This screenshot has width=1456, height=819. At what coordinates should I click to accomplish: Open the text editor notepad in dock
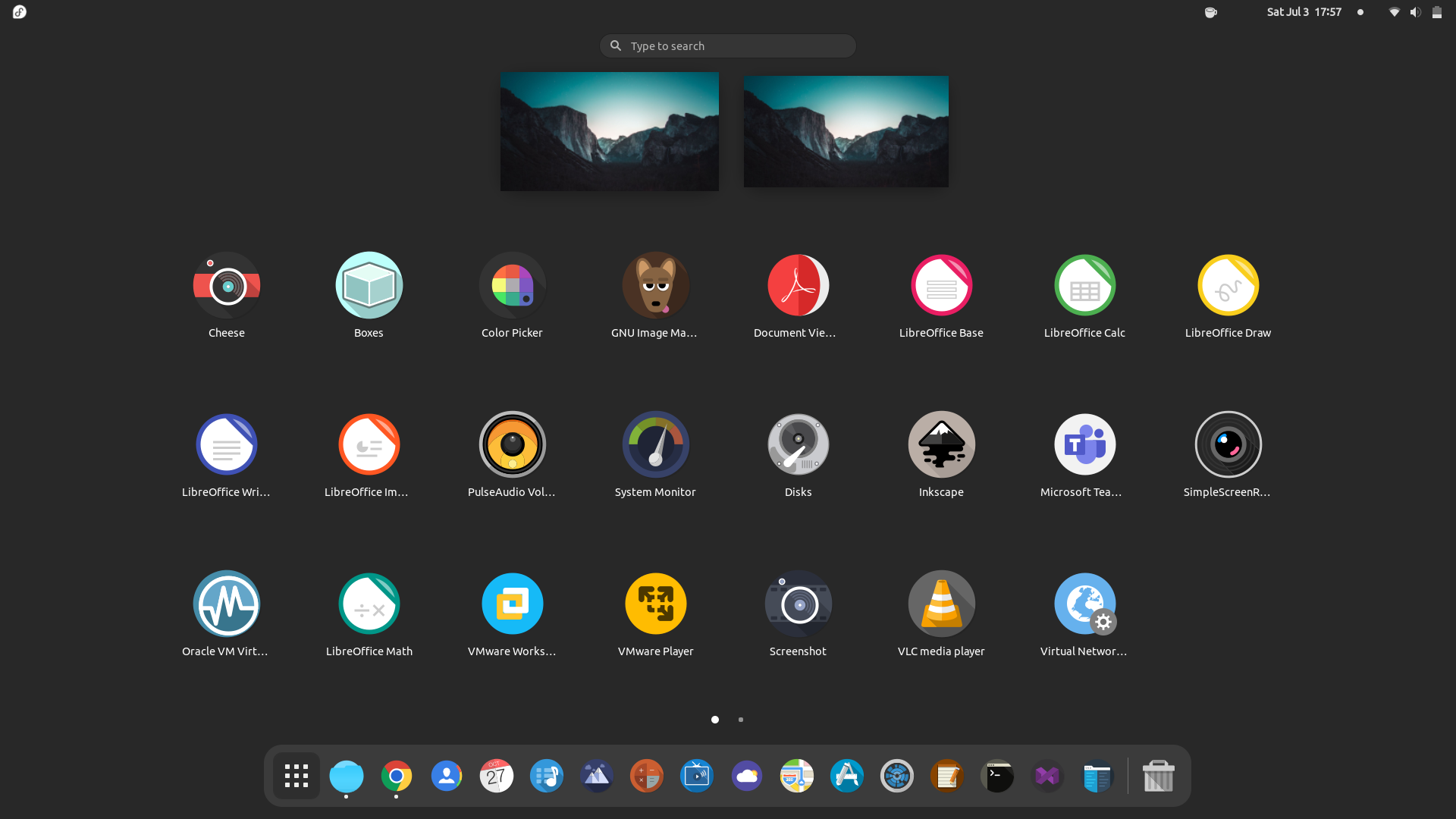(x=947, y=776)
